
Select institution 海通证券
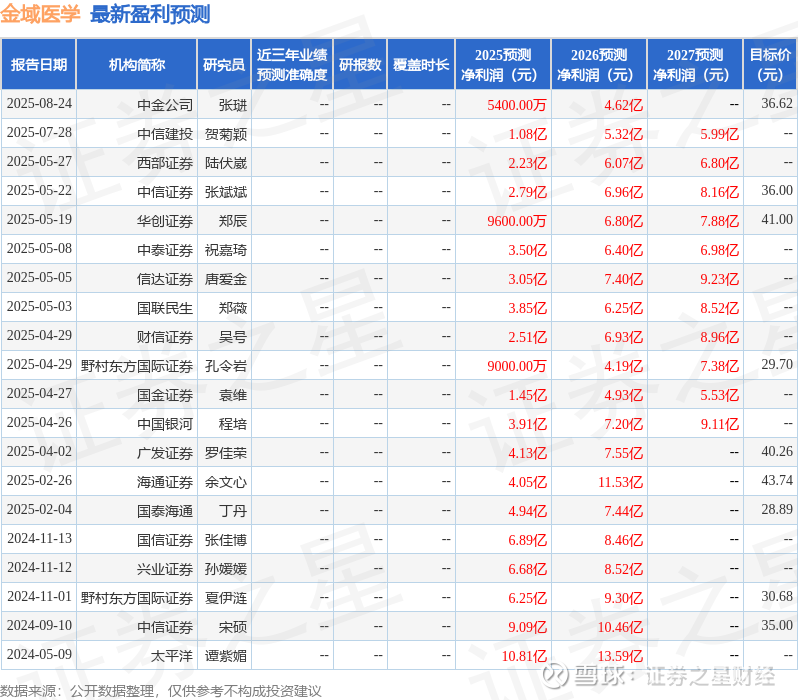click(x=165, y=482)
